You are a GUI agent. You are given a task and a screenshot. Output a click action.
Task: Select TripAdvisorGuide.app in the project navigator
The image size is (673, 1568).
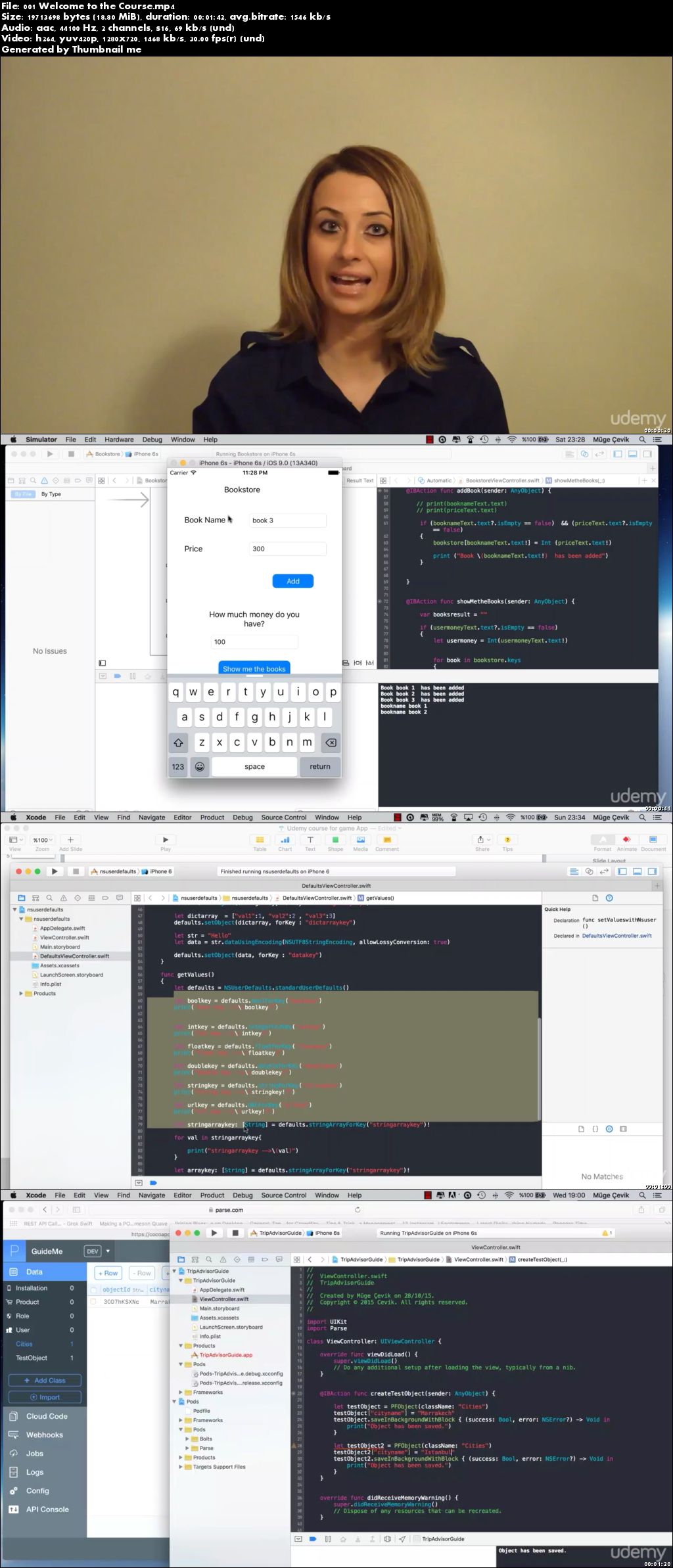tap(225, 1355)
